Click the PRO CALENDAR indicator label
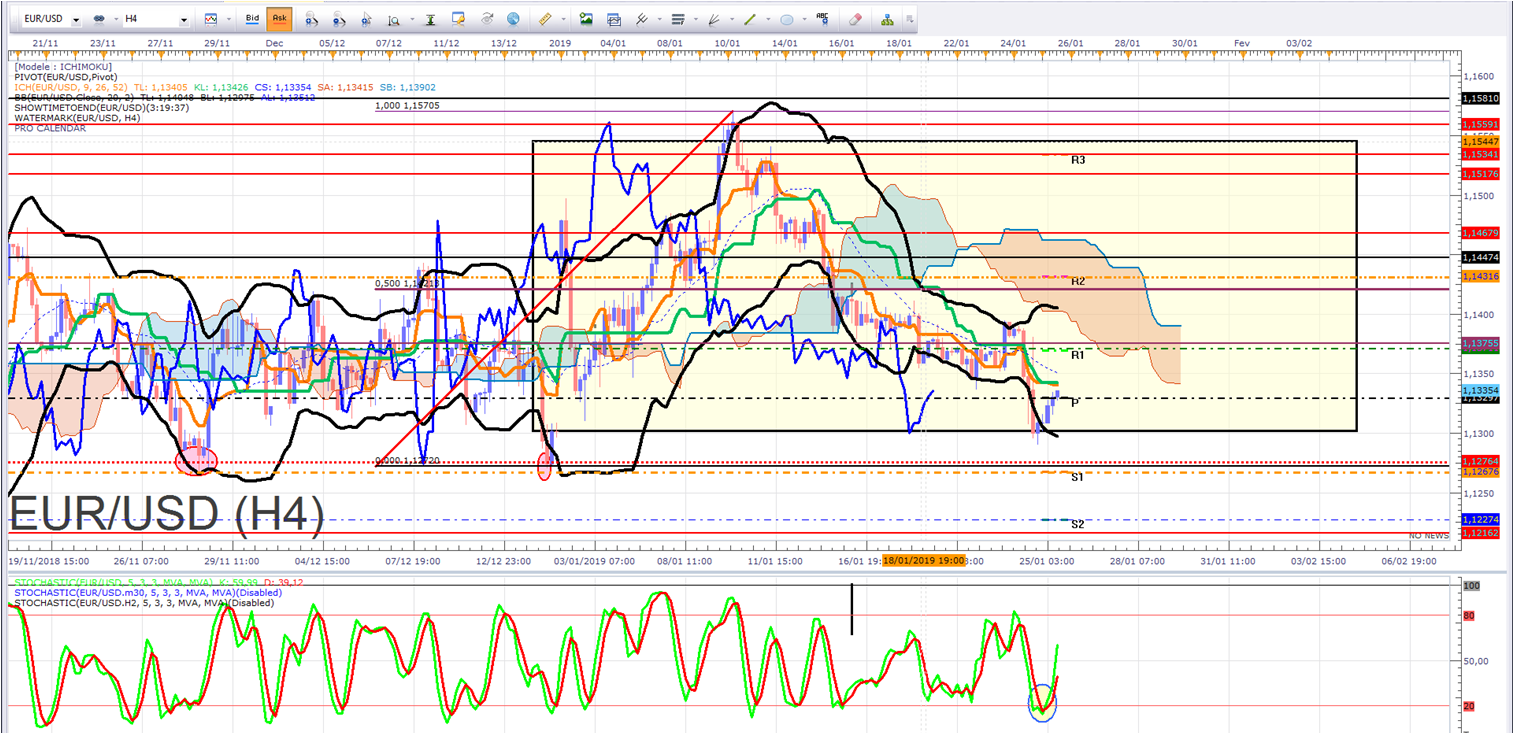The height and width of the screenshot is (734, 1514). click(x=50, y=128)
